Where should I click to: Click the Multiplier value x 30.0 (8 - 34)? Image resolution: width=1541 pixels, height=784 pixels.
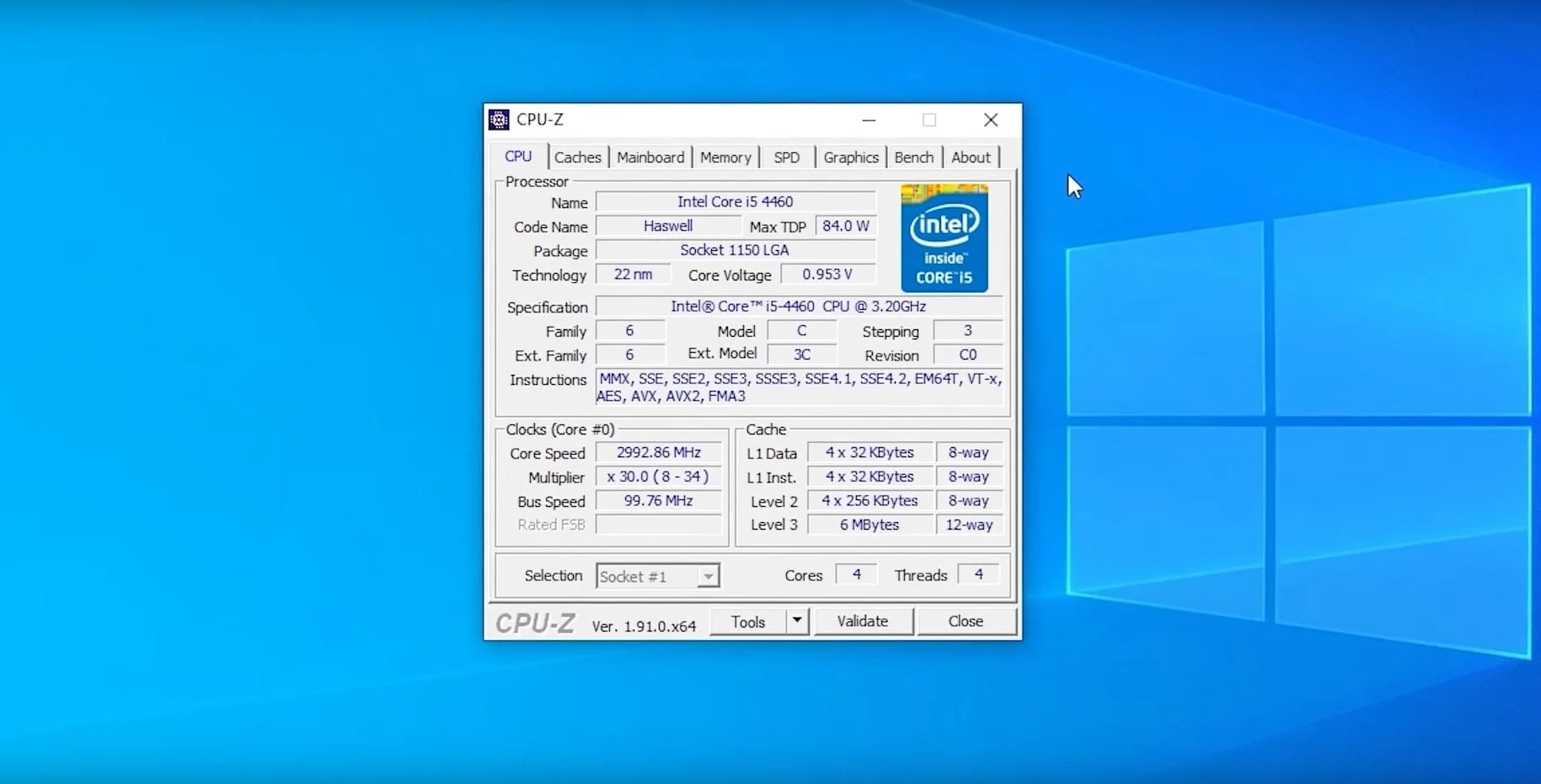659,477
